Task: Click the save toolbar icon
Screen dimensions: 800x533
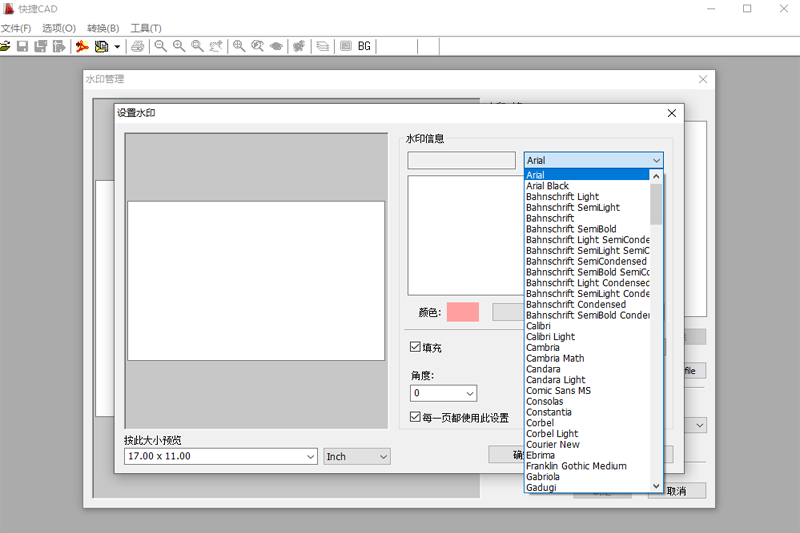Action: 22,46
